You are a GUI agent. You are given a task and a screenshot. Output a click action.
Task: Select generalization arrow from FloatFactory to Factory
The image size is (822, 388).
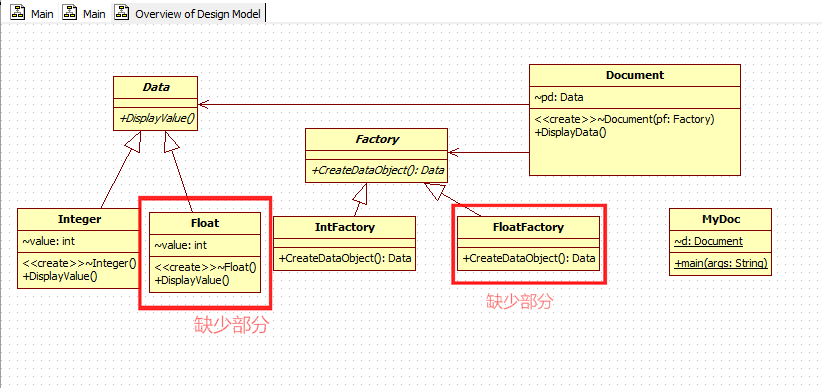pyautogui.click(x=452, y=199)
